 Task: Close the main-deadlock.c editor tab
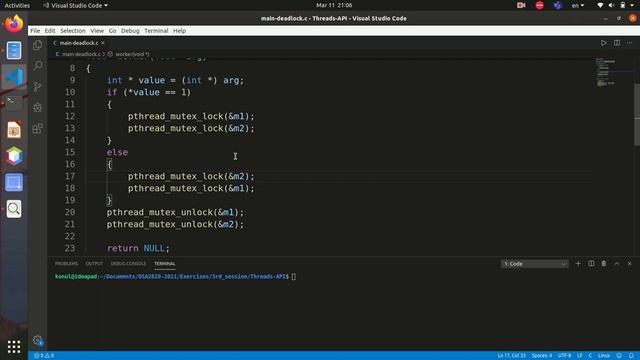103,43
